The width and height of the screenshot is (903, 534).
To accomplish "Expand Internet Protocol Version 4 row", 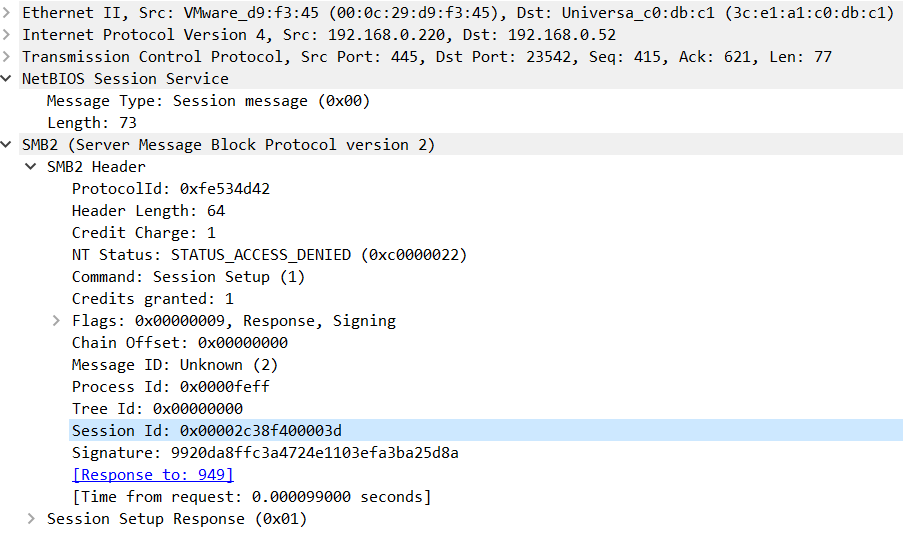I will 6,35.
